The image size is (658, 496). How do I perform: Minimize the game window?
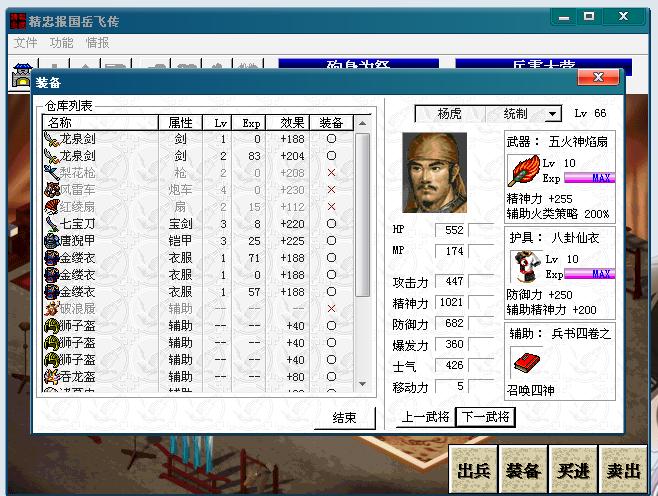pyautogui.click(x=564, y=17)
